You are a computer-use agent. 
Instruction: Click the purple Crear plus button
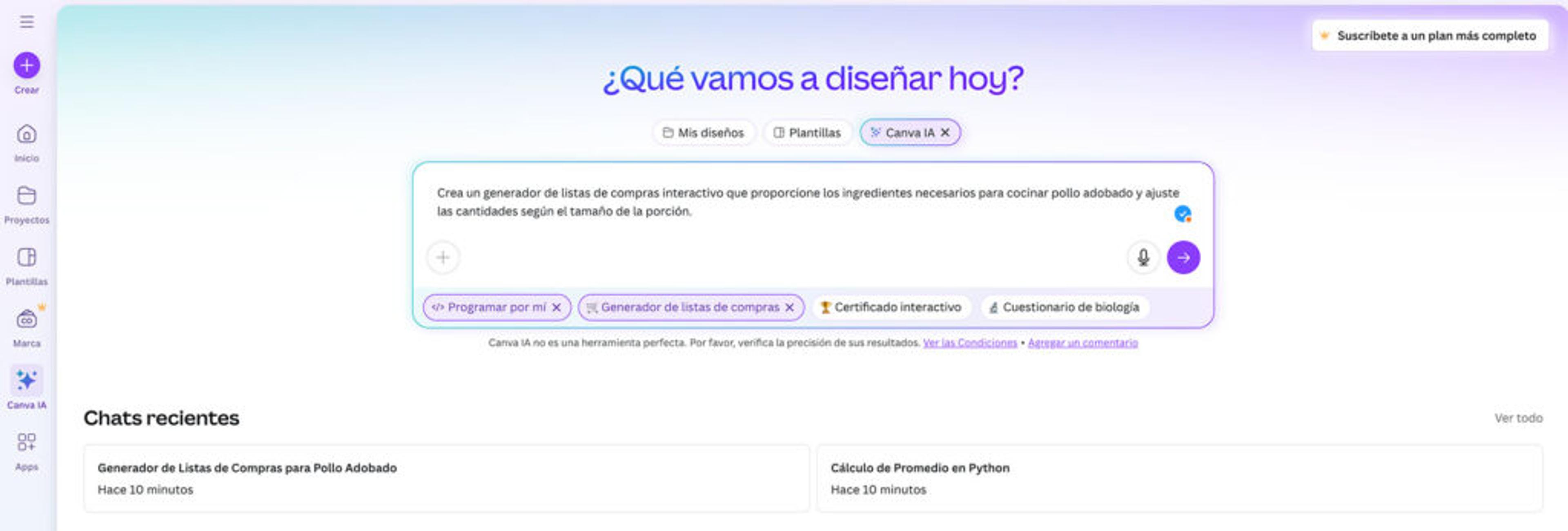click(27, 65)
